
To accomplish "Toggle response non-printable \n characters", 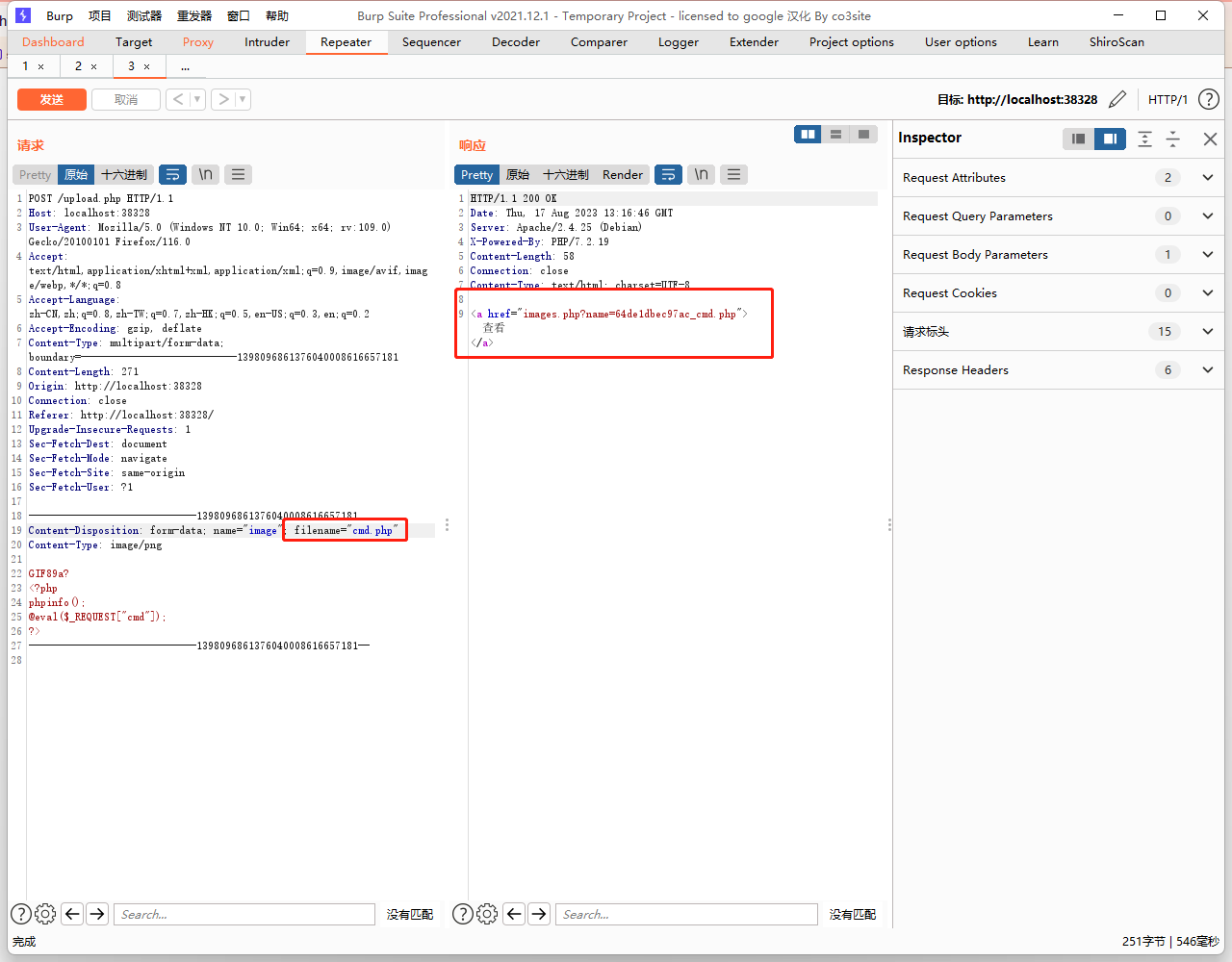I will [x=702, y=174].
